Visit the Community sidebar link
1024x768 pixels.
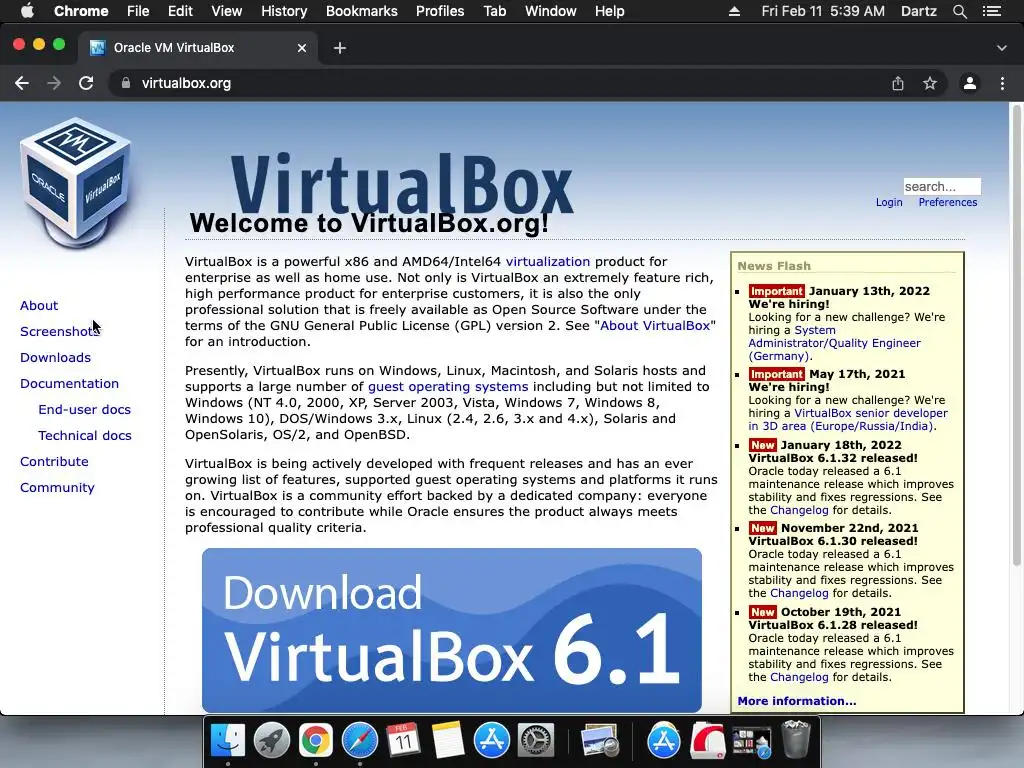pyautogui.click(x=57, y=488)
